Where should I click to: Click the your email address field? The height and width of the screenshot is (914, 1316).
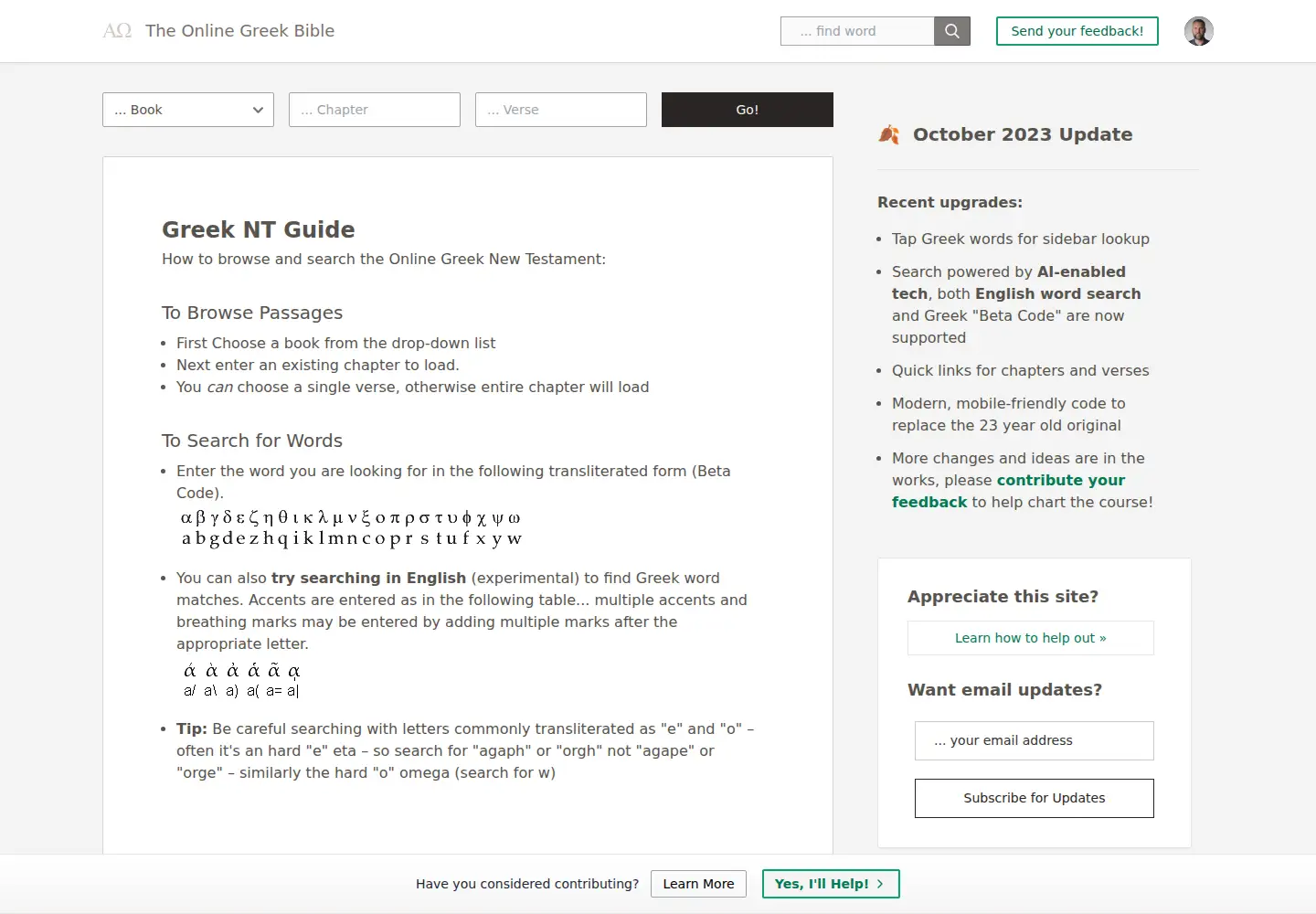click(1035, 740)
